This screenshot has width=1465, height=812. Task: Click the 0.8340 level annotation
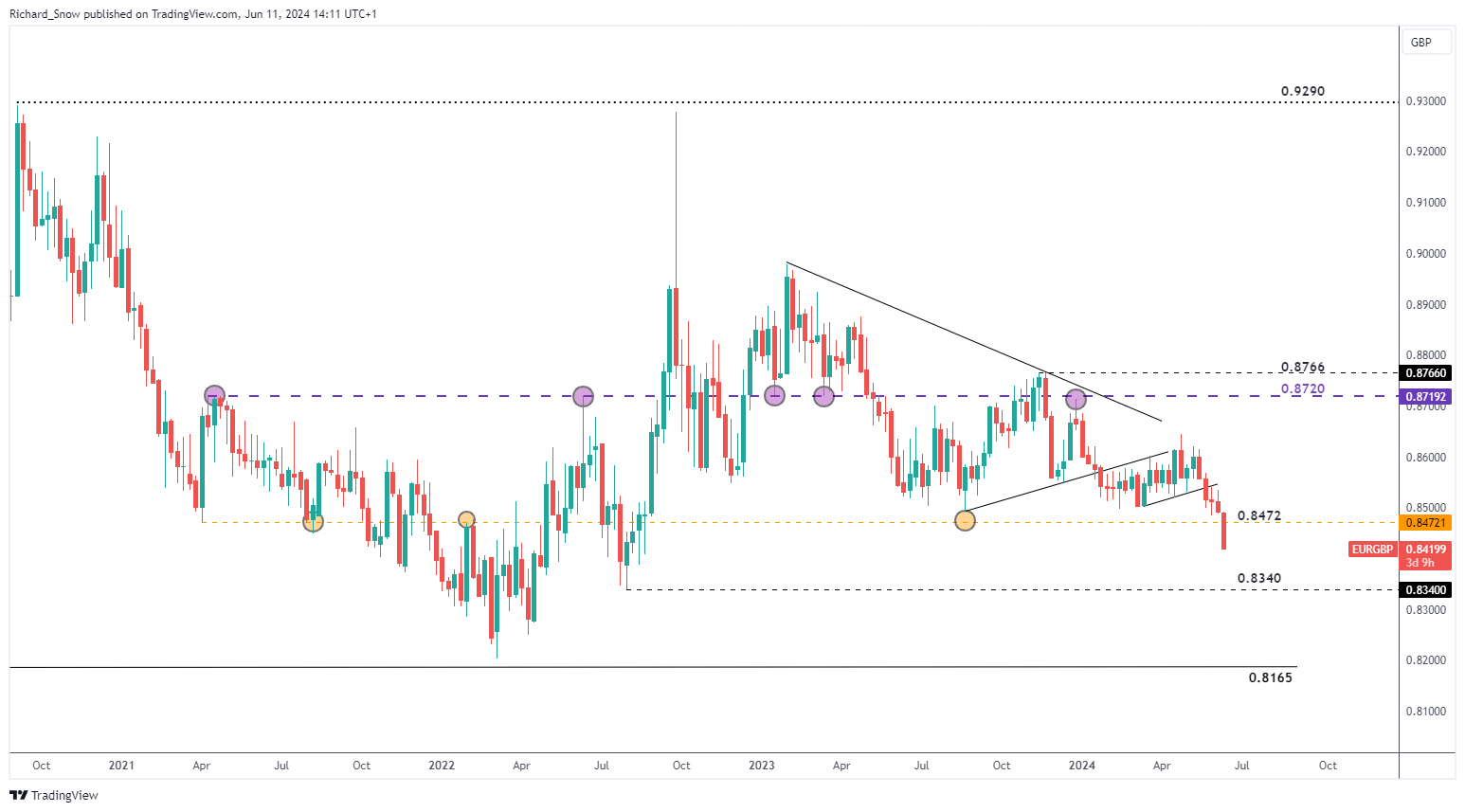[x=1259, y=579]
